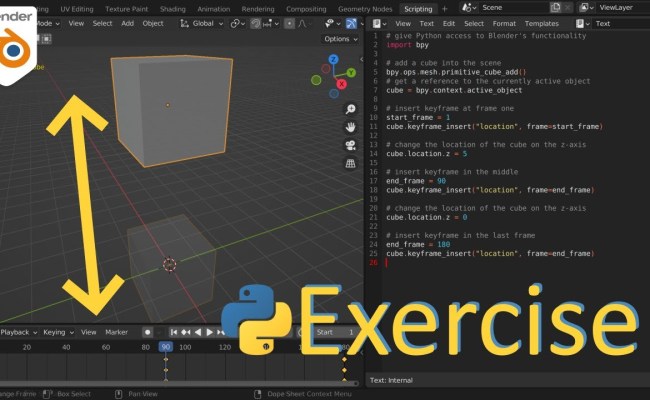Screen dimensions: 650x400
Task: Click the Z axis on navigation gizmo
Action: [333, 59]
